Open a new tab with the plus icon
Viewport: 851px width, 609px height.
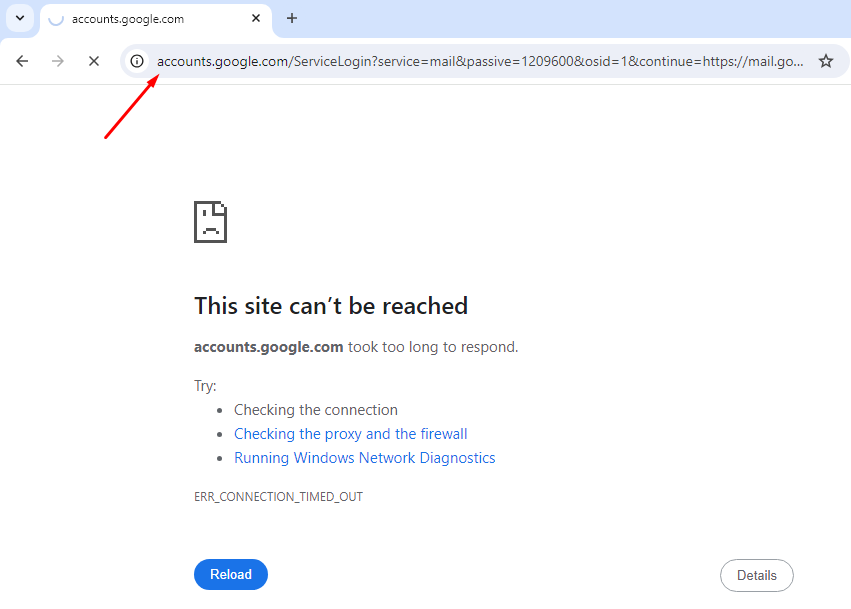[x=290, y=18]
